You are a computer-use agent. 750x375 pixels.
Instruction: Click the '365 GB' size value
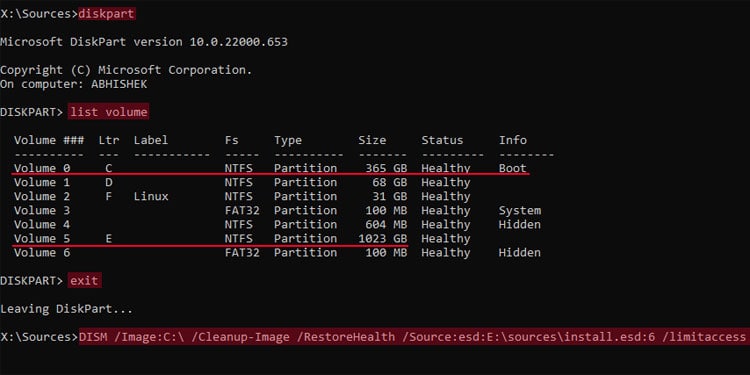tap(386, 168)
